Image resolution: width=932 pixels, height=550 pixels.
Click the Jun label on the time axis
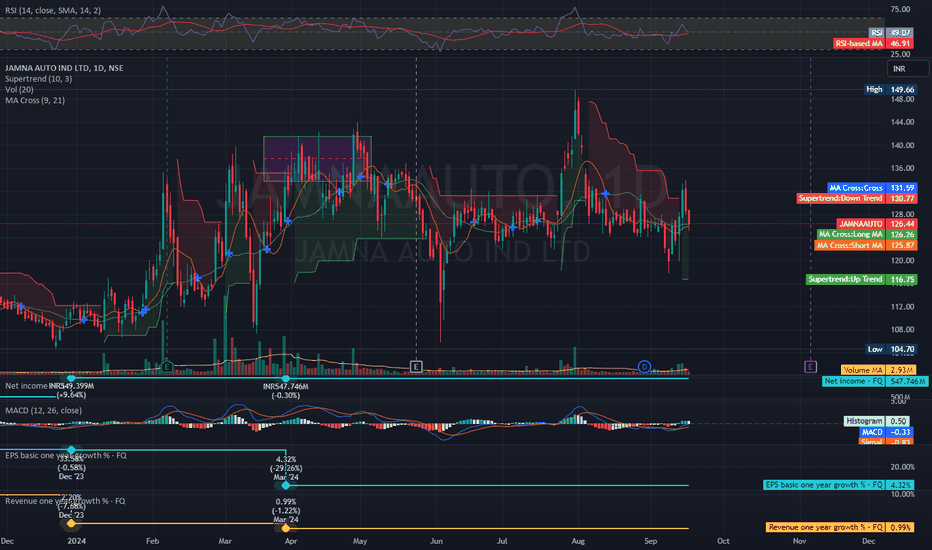(436, 542)
